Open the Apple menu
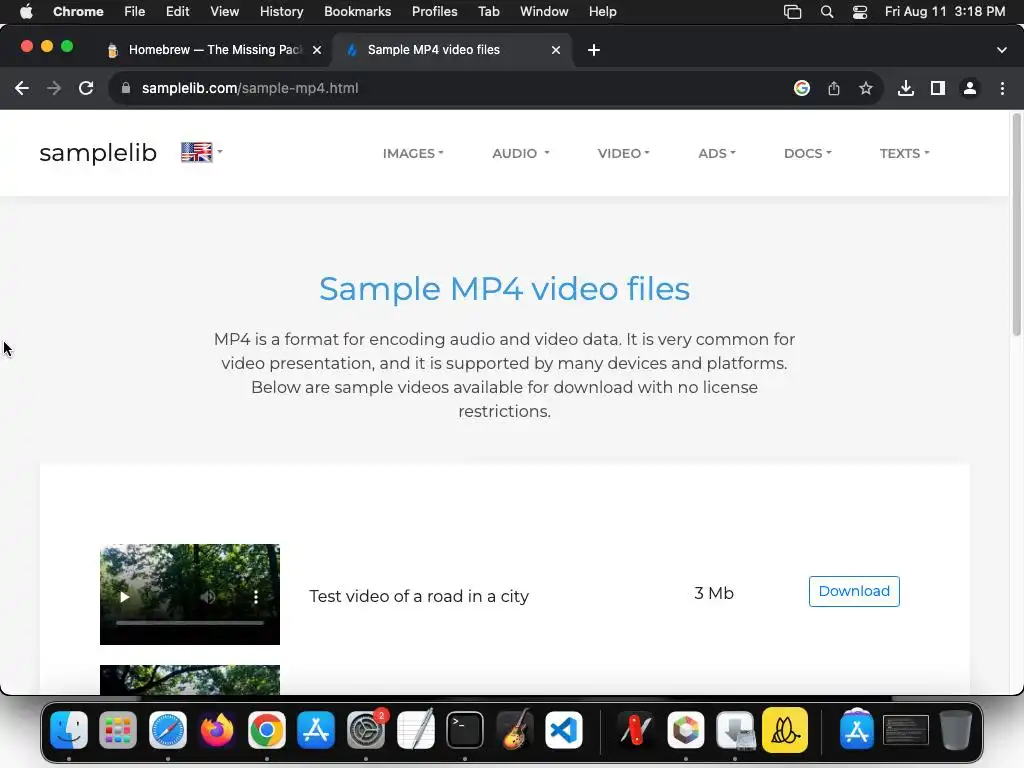This screenshot has width=1024, height=768. (x=26, y=11)
